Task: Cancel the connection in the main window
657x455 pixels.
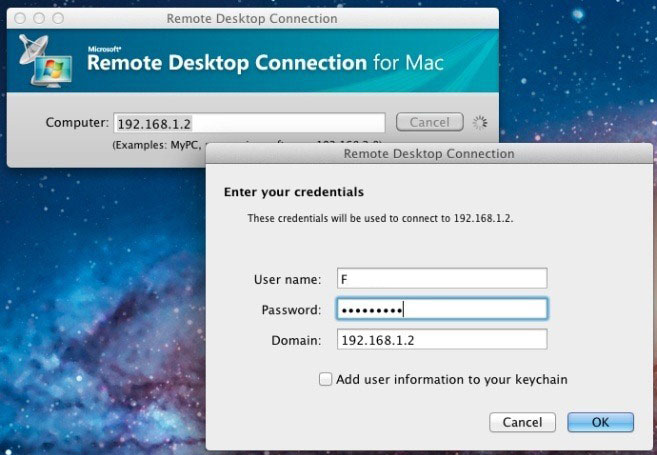Action: click(x=429, y=122)
